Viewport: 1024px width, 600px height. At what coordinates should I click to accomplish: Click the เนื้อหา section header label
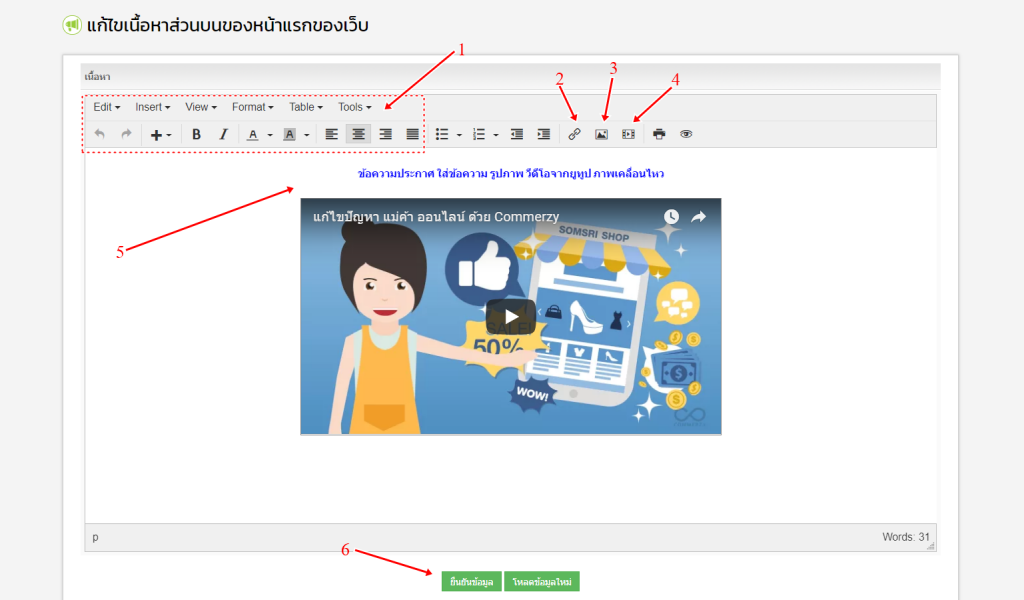[97, 77]
